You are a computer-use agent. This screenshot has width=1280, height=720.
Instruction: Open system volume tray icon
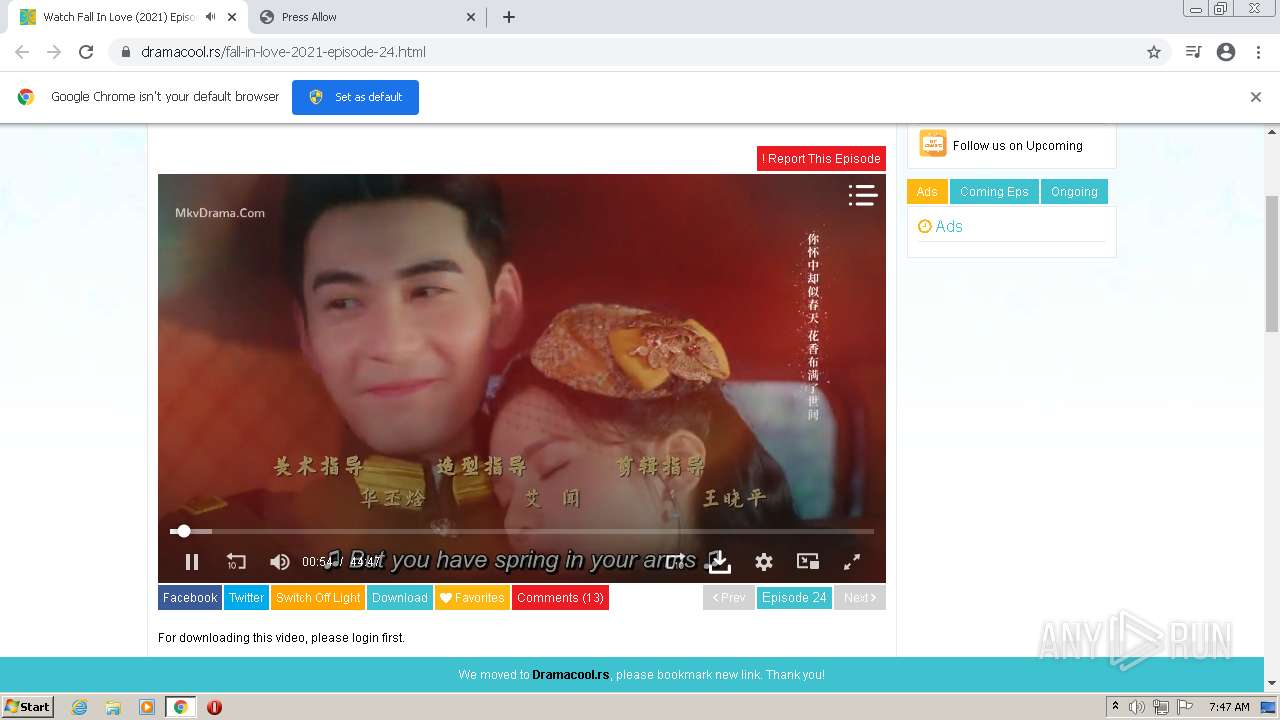click(1137, 707)
